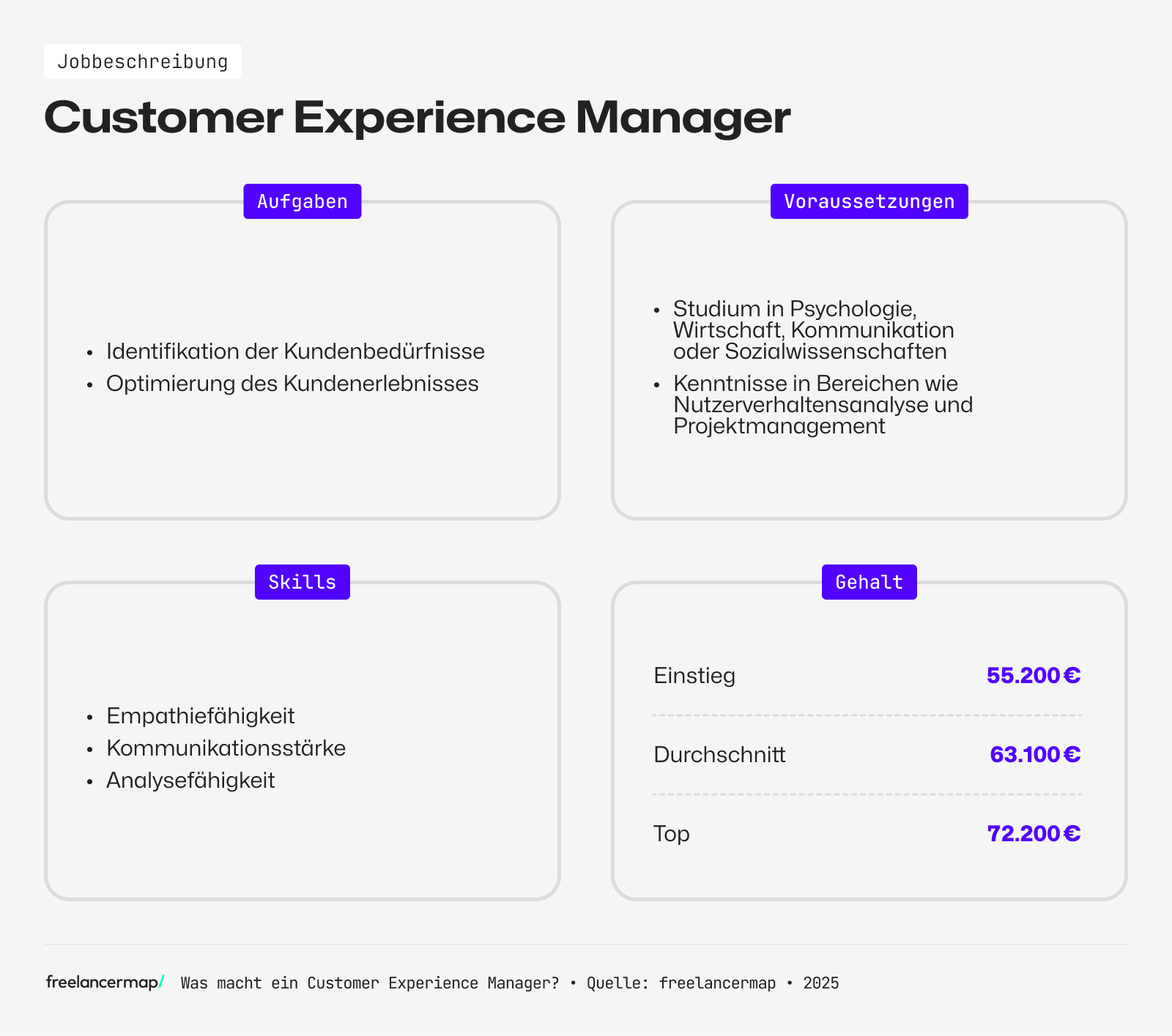Select the Aufgaben section label
Image resolution: width=1172 pixels, height=1036 pixels.
(x=302, y=201)
